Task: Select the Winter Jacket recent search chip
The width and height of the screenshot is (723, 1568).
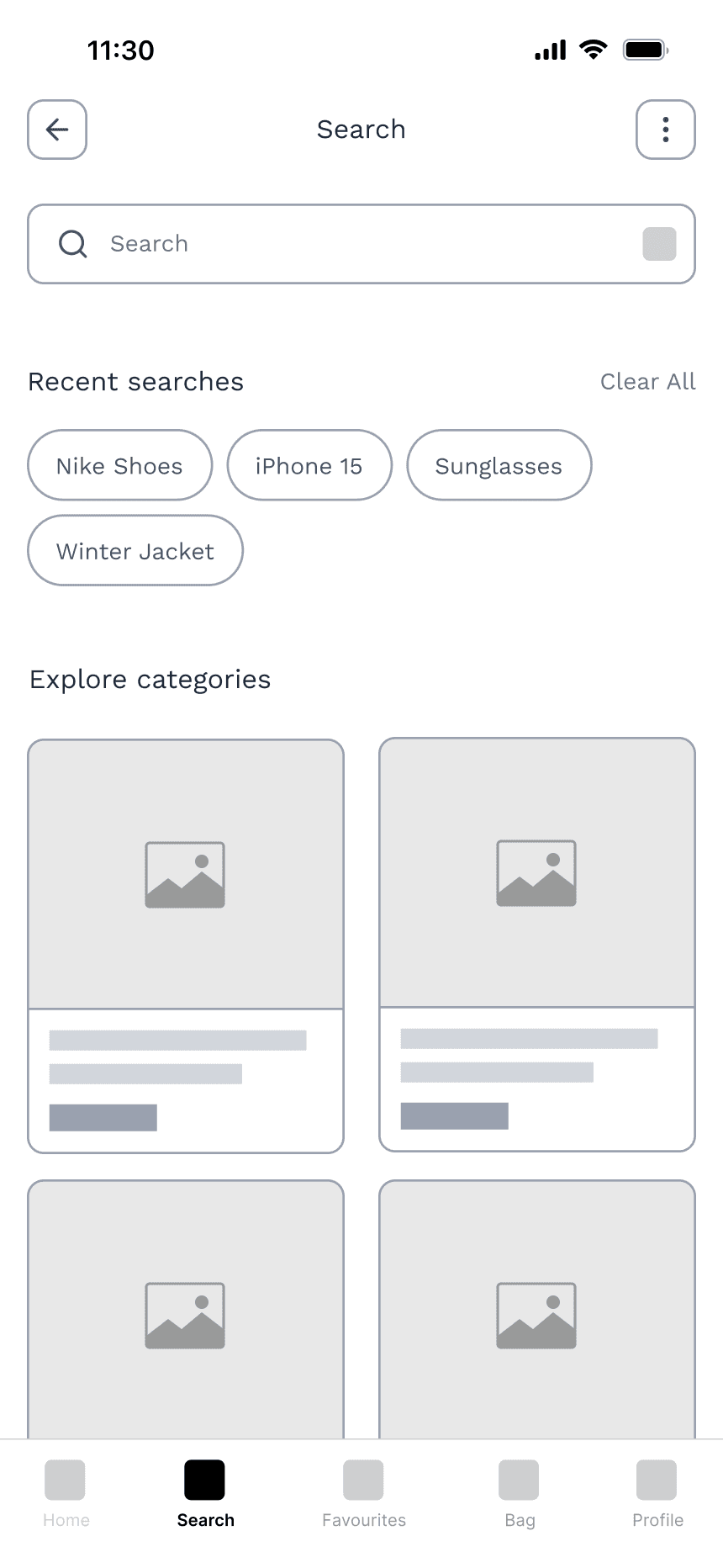Action: (x=135, y=551)
